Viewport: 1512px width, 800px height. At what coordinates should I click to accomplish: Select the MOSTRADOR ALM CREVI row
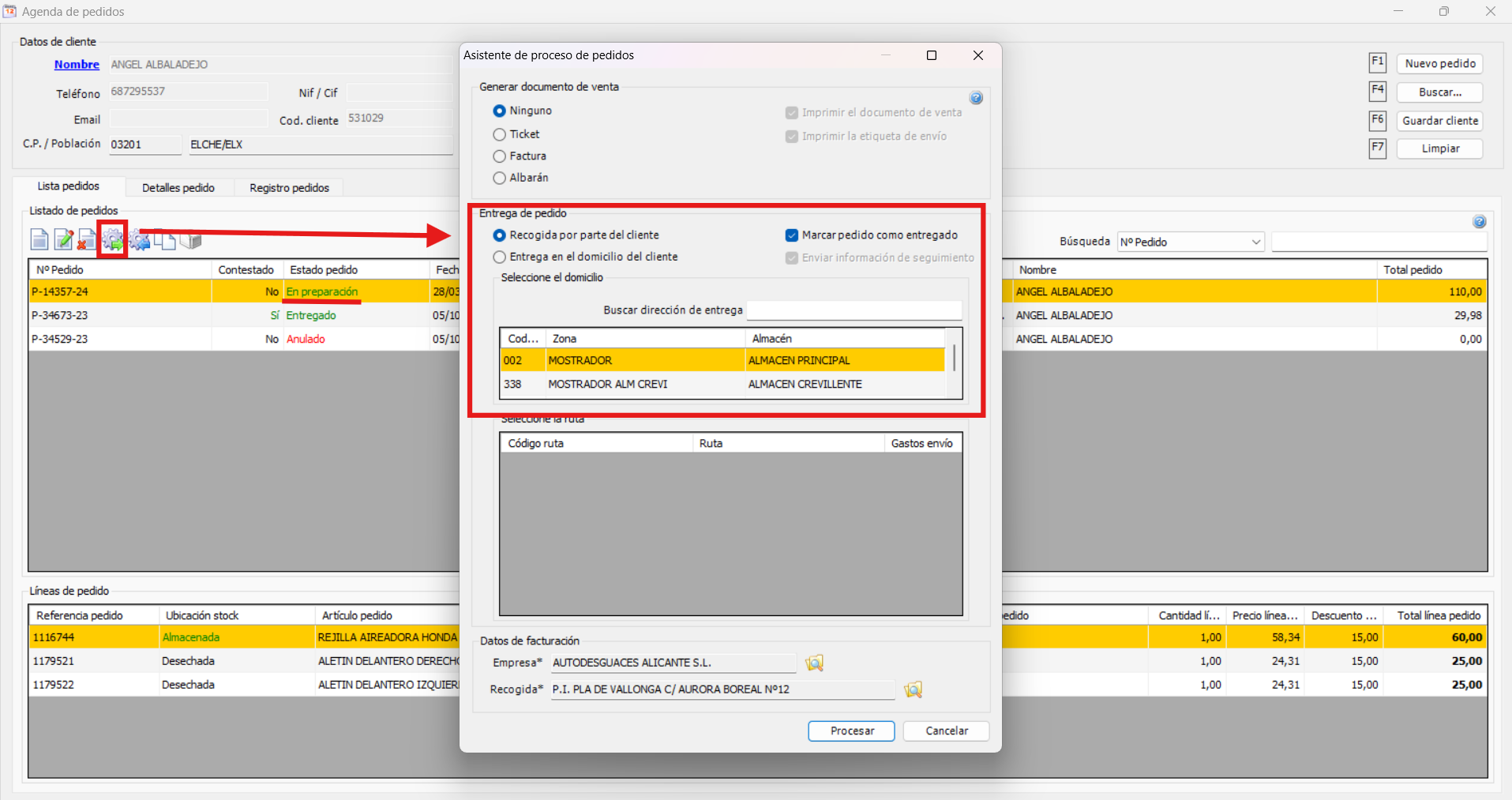[x=608, y=385]
